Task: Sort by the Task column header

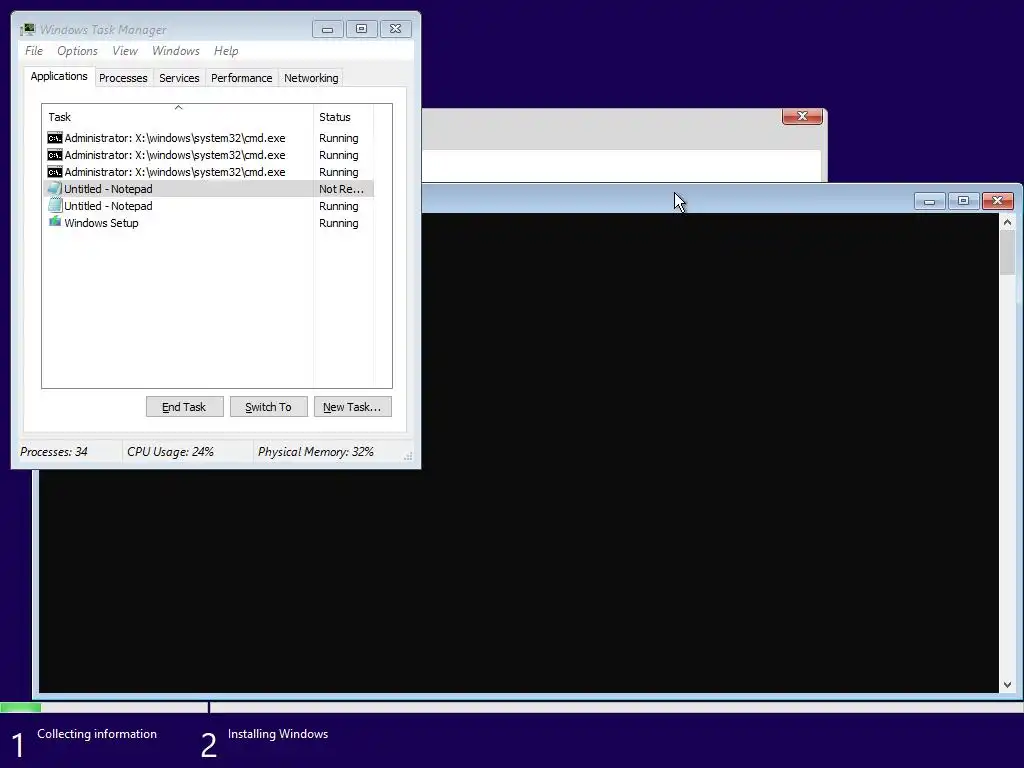Action: [x=177, y=117]
